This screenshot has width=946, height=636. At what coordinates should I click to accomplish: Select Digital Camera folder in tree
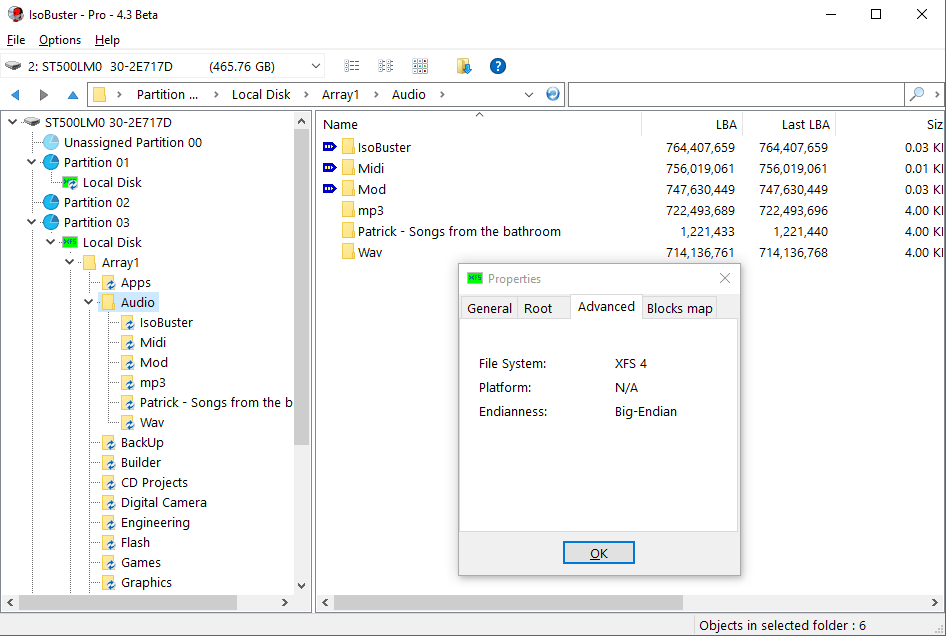tap(163, 503)
